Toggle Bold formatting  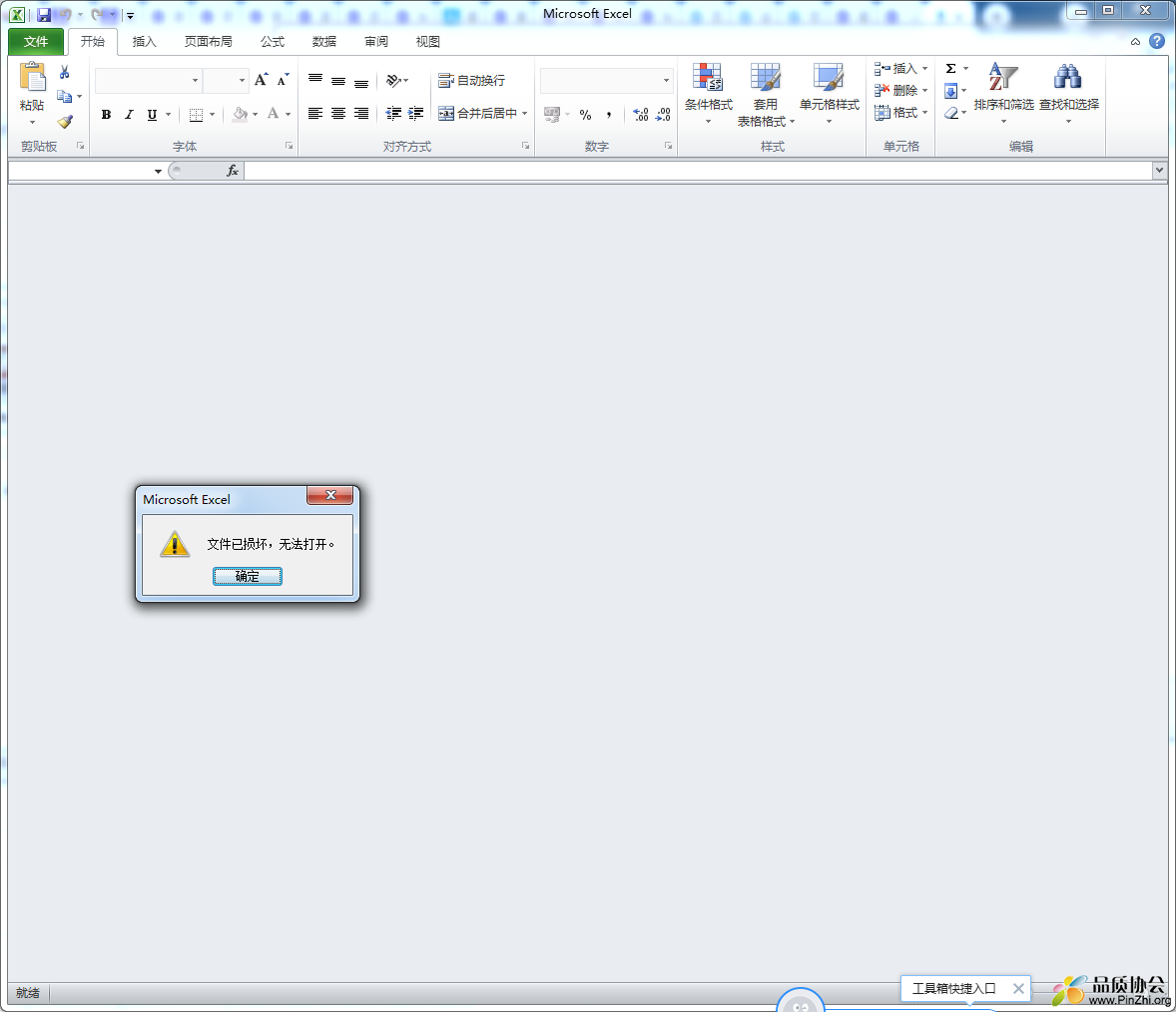pyautogui.click(x=107, y=115)
